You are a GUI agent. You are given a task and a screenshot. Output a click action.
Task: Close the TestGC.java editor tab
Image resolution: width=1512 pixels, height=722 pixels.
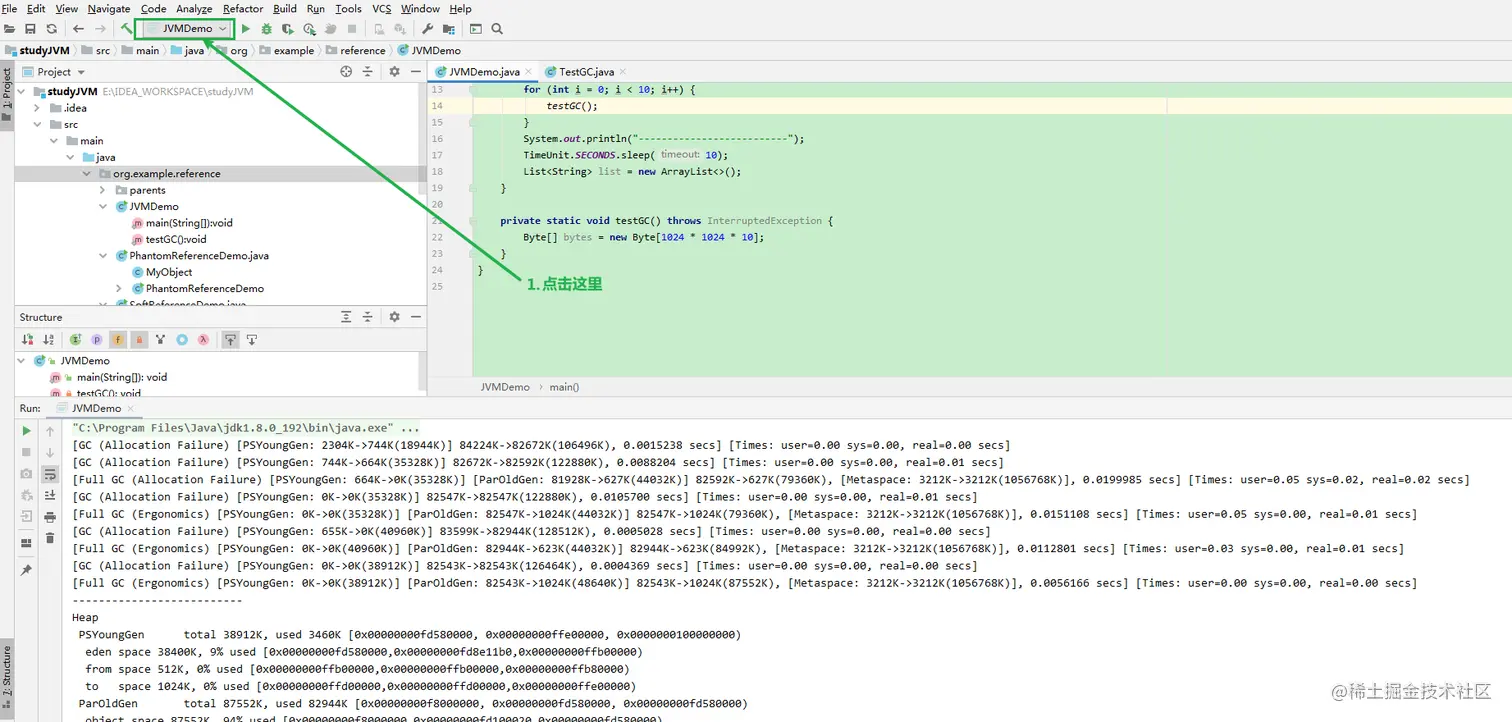(623, 72)
